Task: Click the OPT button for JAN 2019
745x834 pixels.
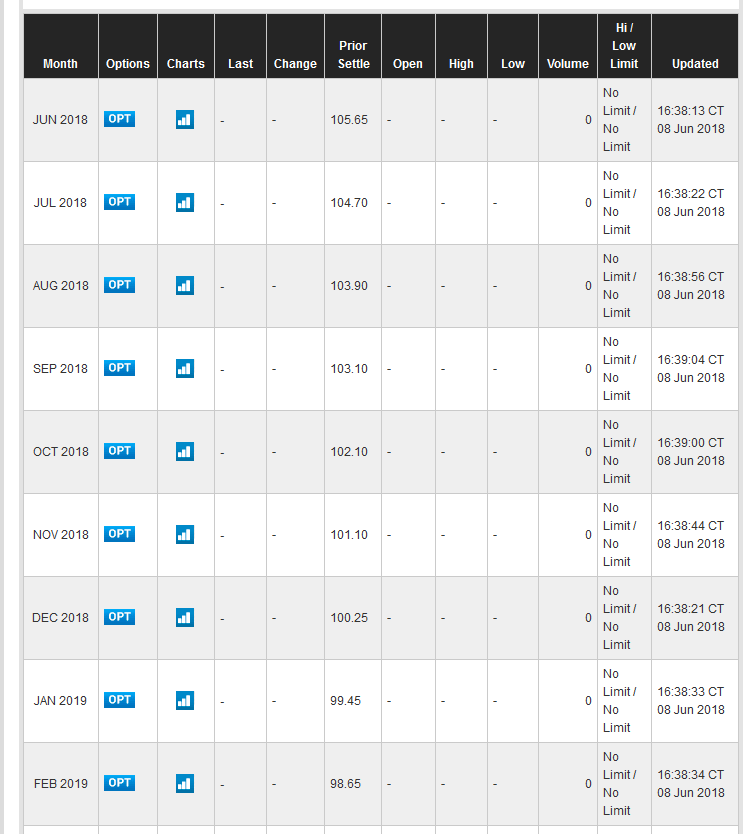Action: coord(119,699)
